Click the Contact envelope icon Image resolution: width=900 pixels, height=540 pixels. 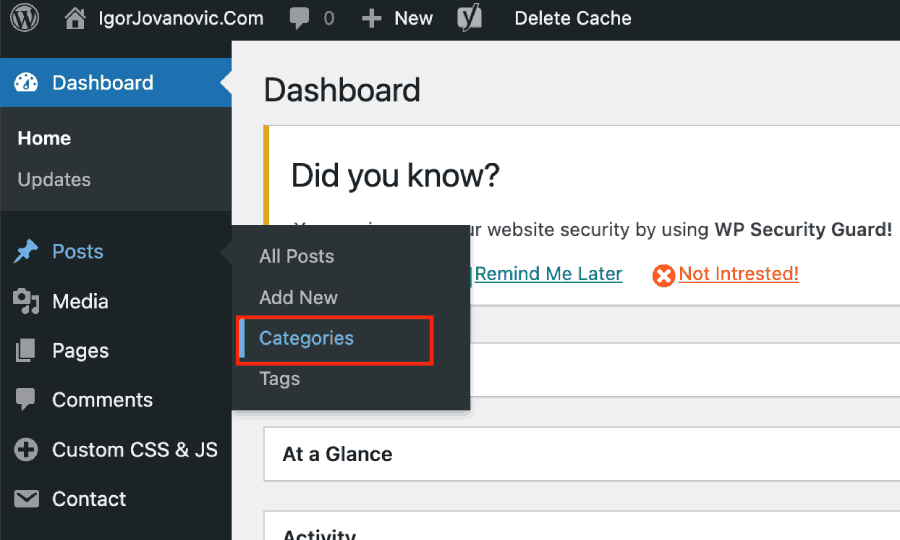pos(26,499)
